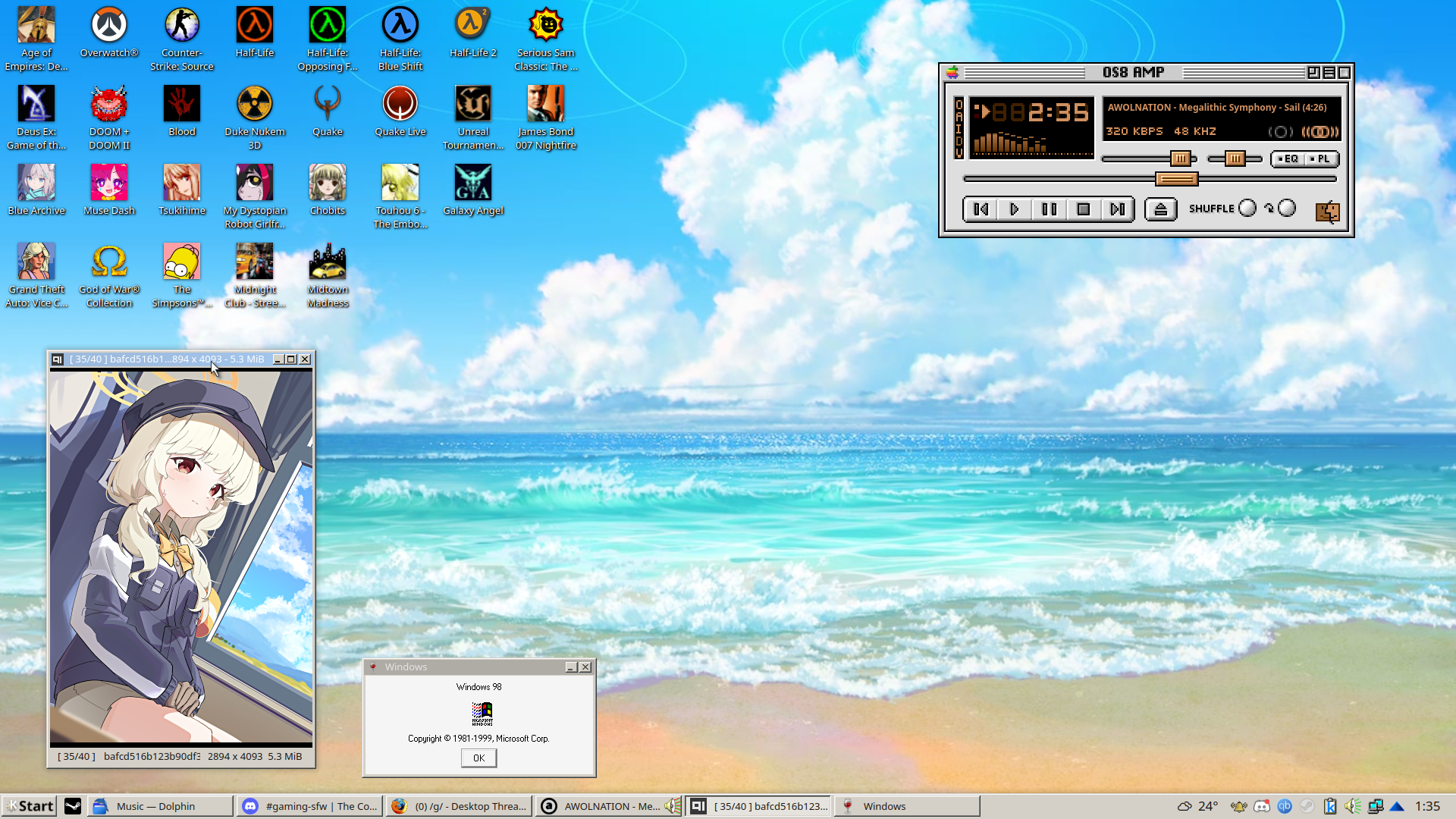The width and height of the screenshot is (1456, 819).
Task: Switch to Windows taskbar entry
Action: pos(908,806)
